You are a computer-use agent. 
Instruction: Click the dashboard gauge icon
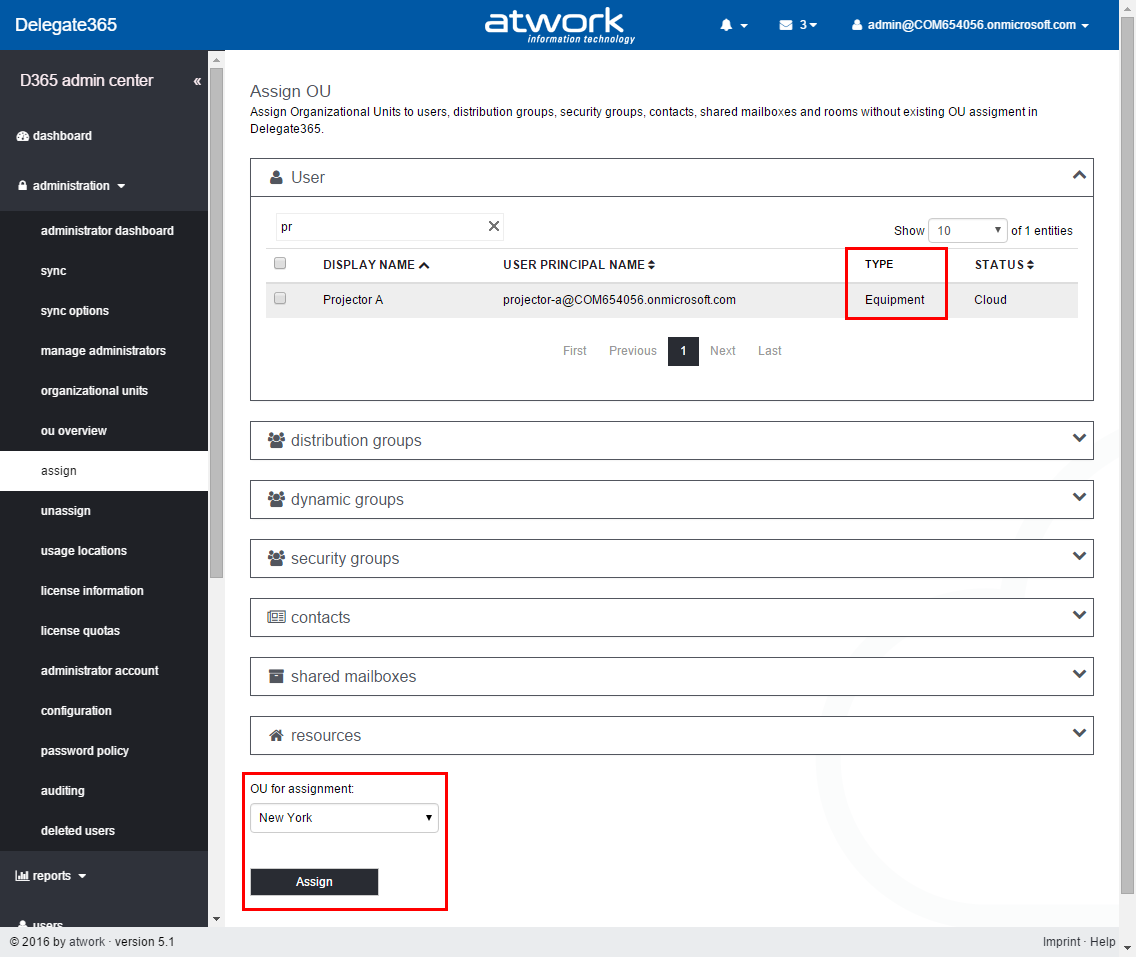coord(23,136)
